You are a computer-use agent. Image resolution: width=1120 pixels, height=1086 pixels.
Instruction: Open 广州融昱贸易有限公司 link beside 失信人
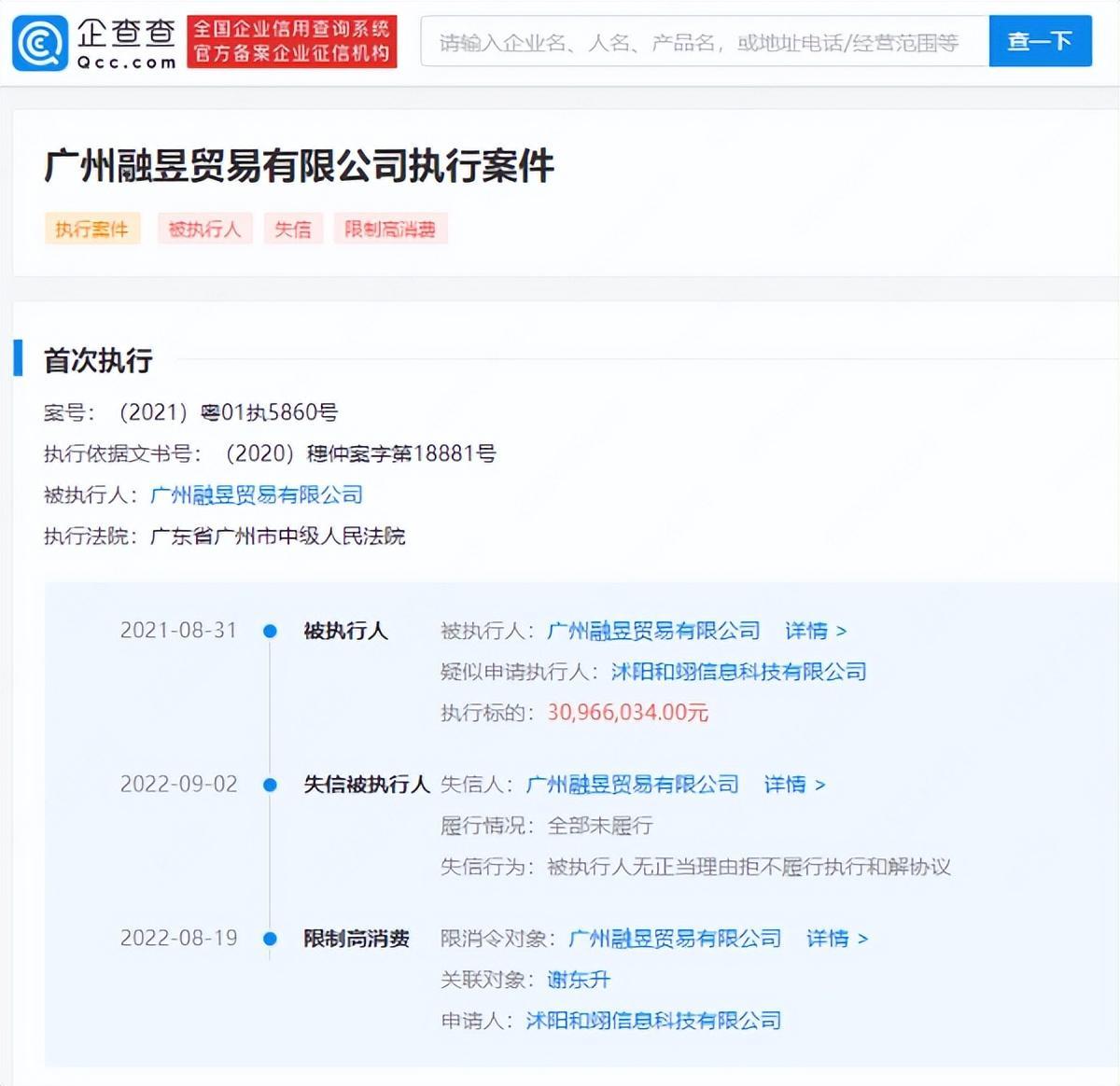pos(633,785)
